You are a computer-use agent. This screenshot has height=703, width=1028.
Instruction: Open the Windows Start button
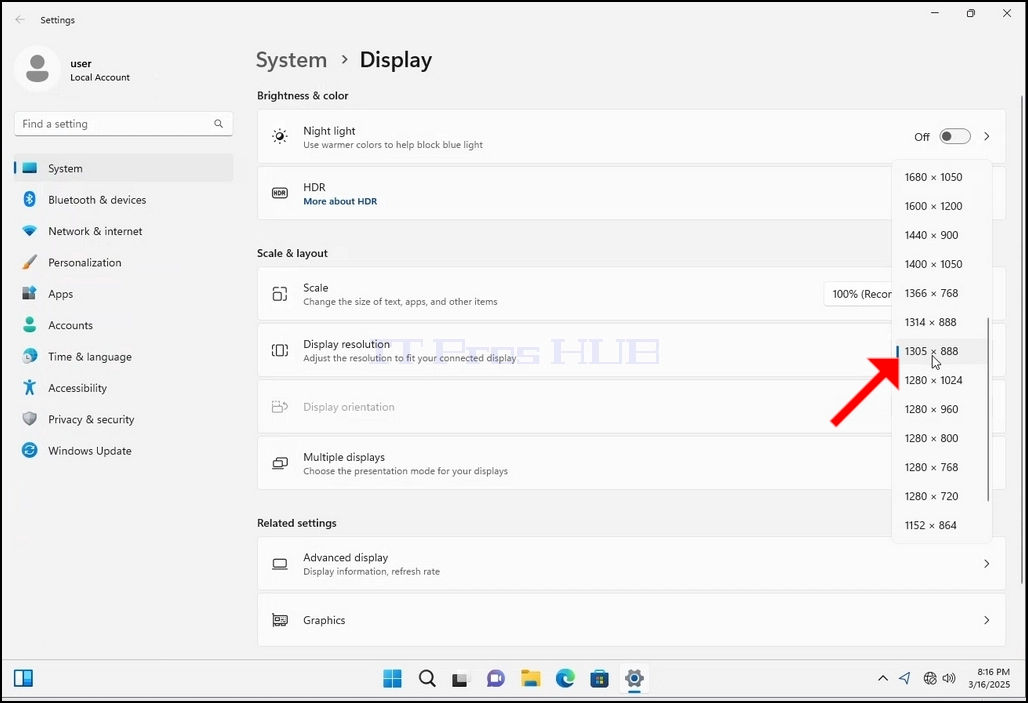point(392,678)
